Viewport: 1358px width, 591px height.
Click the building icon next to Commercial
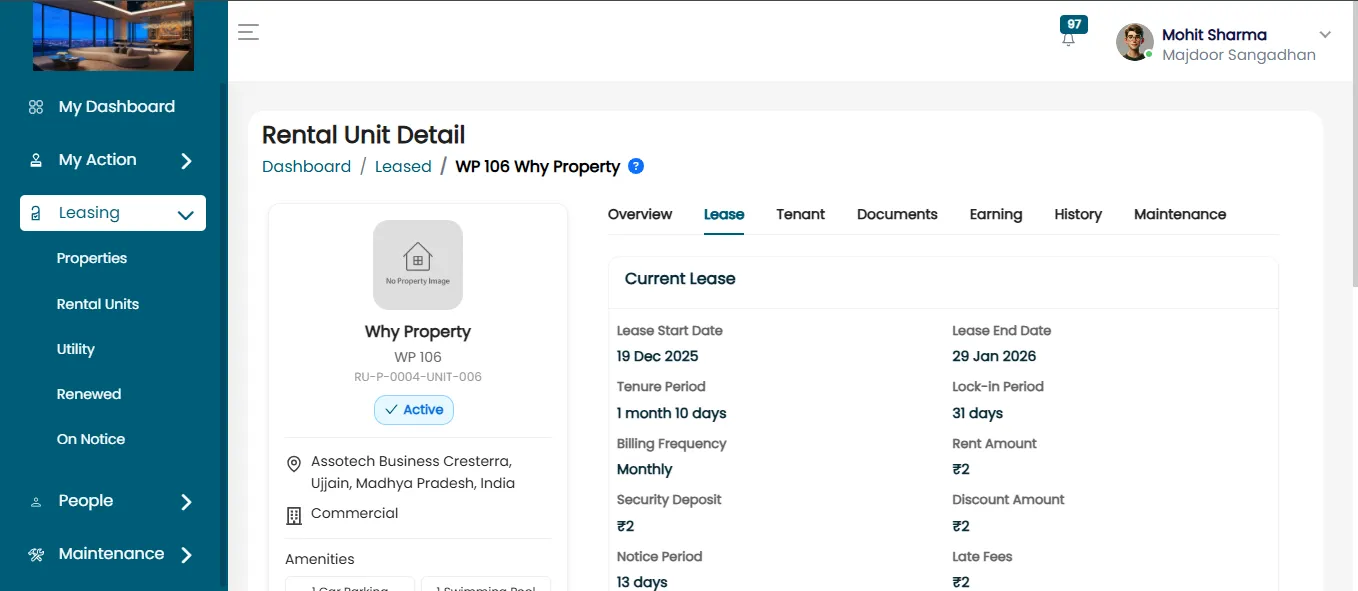(294, 516)
